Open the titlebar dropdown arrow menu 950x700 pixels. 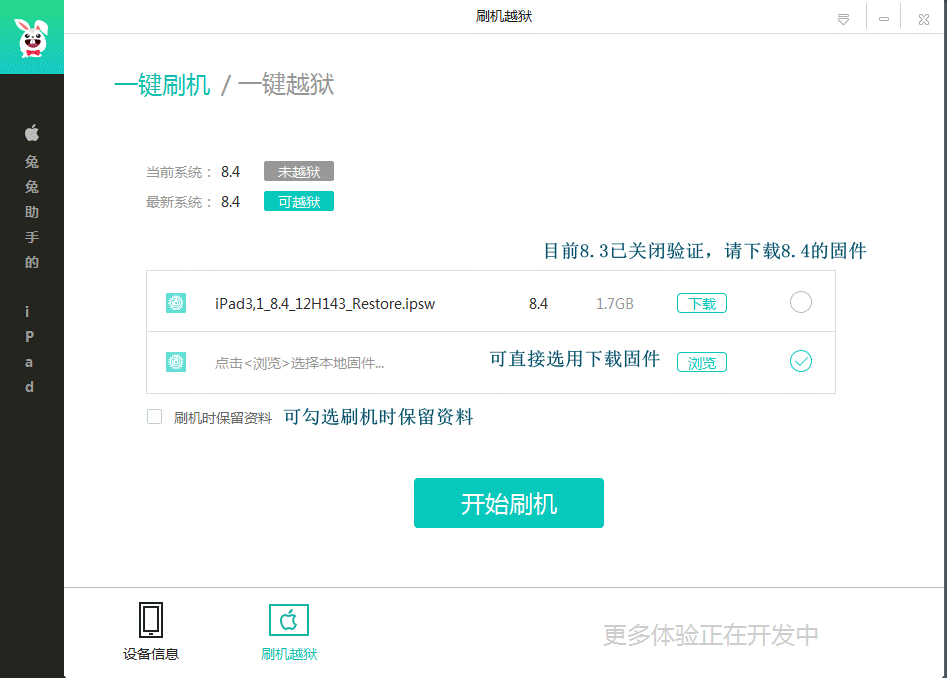tap(843, 16)
